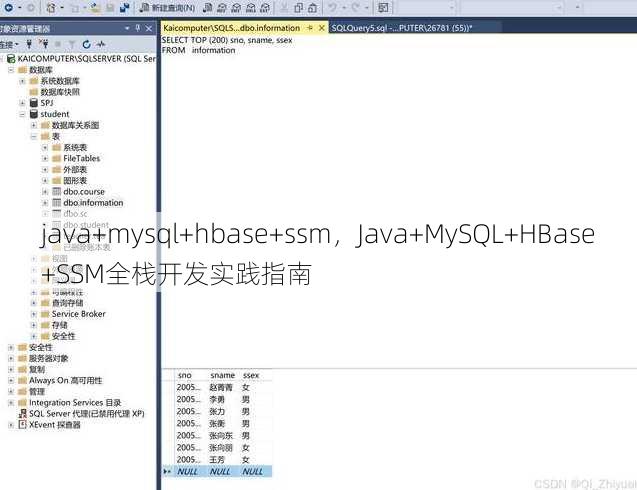The height and width of the screenshot is (490, 637).
Task: Expand the 查询存储 folder
Action: click(34, 303)
